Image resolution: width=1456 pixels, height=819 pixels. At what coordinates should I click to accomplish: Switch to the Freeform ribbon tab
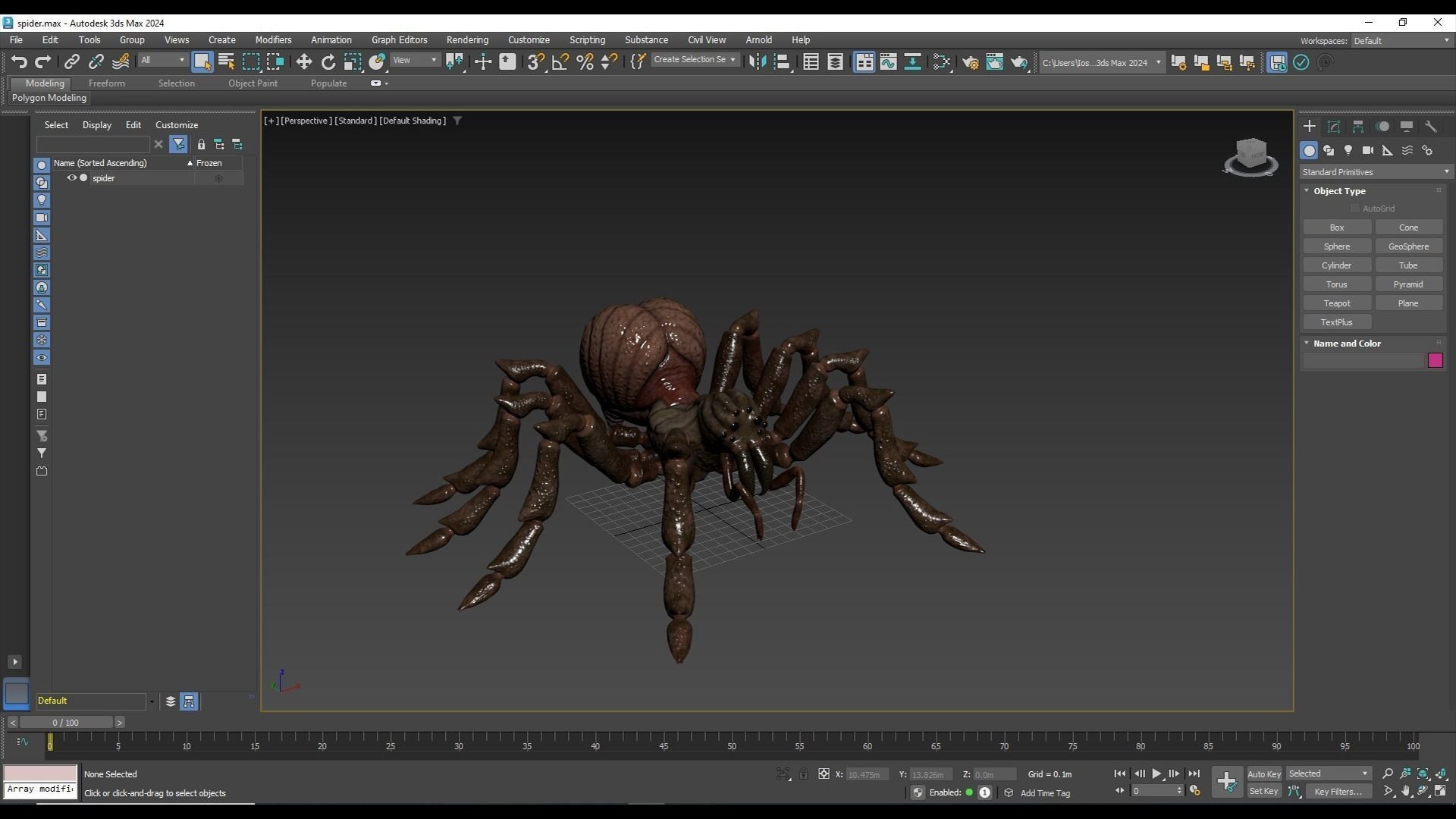[x=106, y=83]
